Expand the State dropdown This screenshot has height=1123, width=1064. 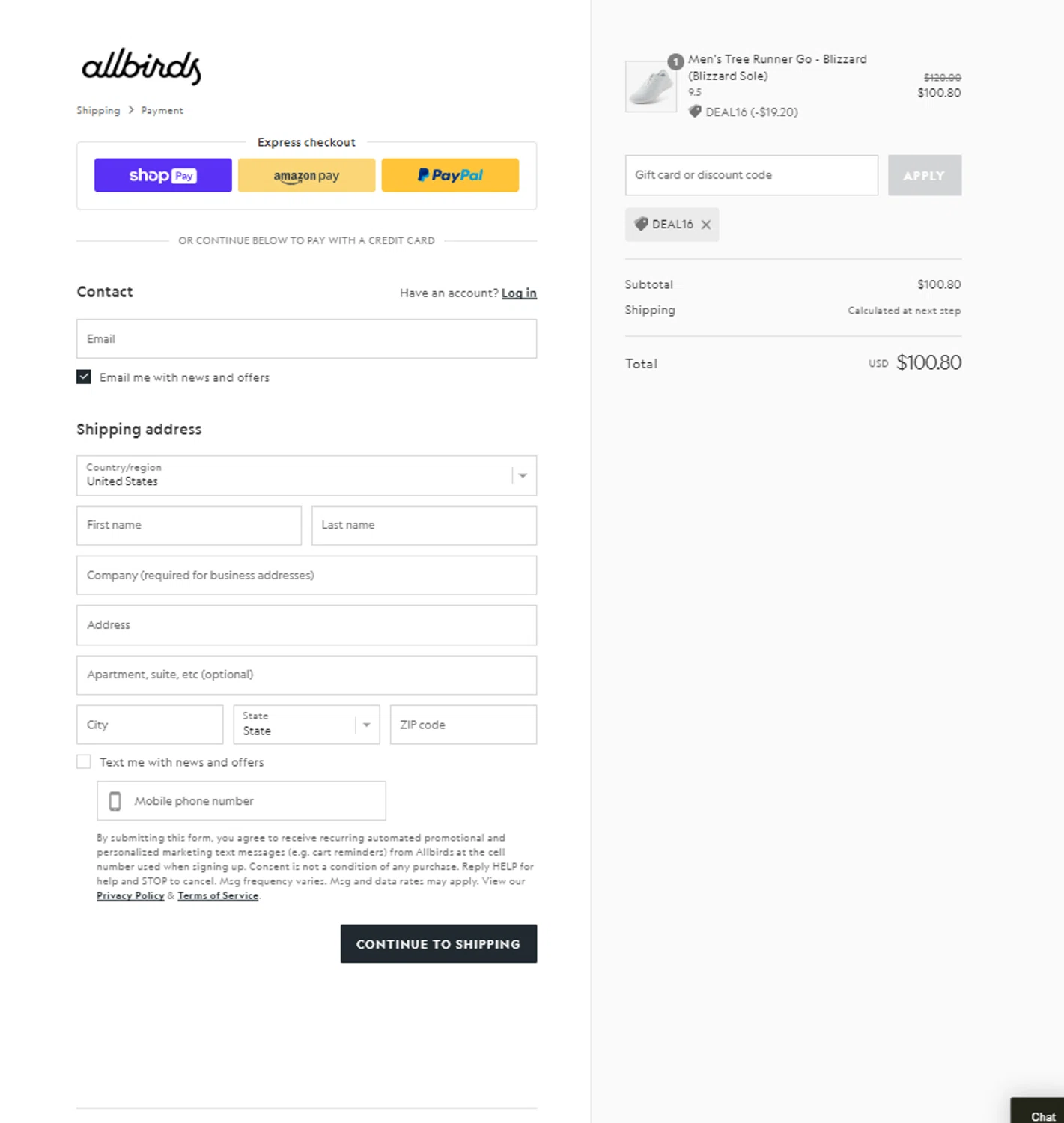306,725
